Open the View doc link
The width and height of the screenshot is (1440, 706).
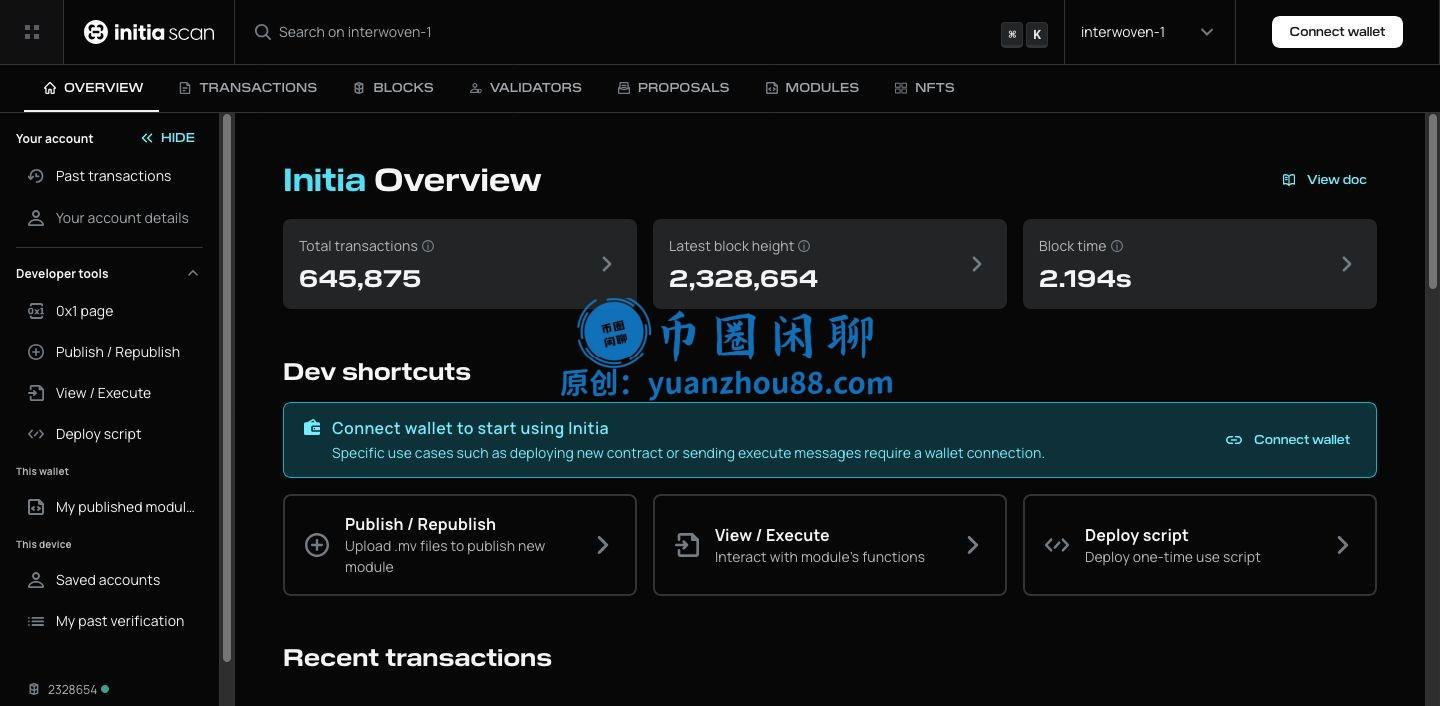click(1324, 180)
